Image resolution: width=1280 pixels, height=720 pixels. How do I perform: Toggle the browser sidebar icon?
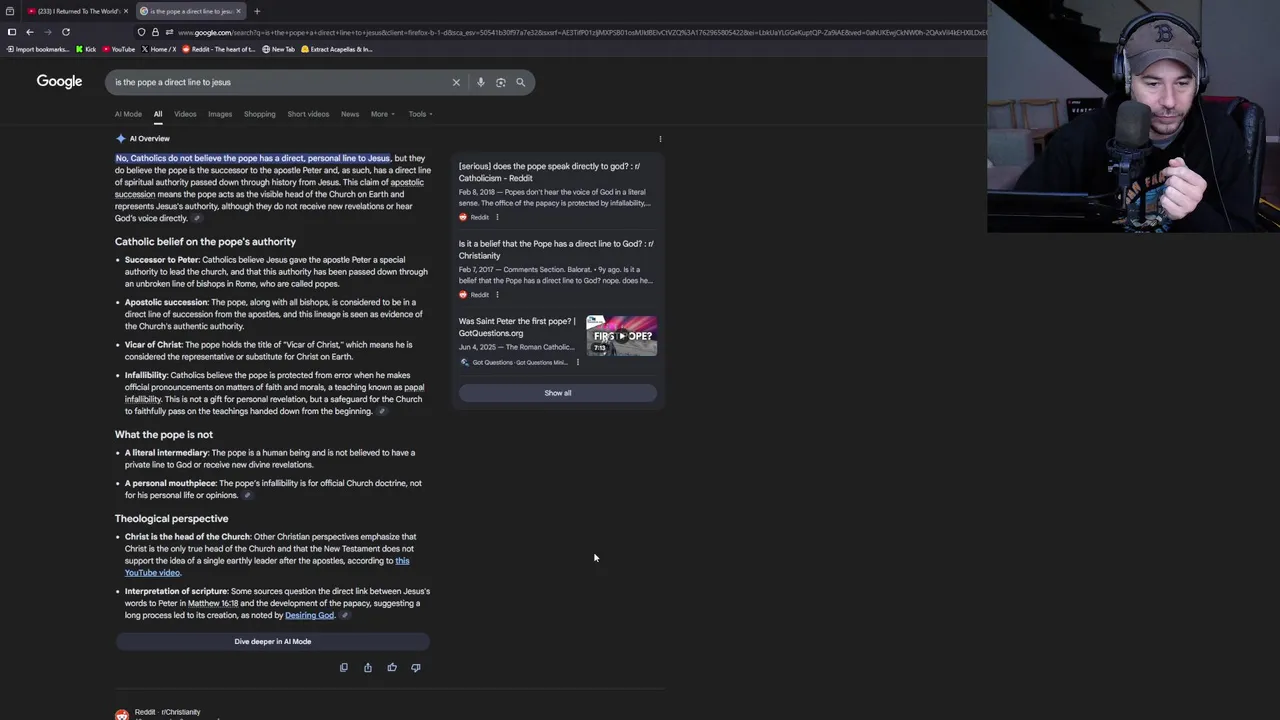coord(11,32)
